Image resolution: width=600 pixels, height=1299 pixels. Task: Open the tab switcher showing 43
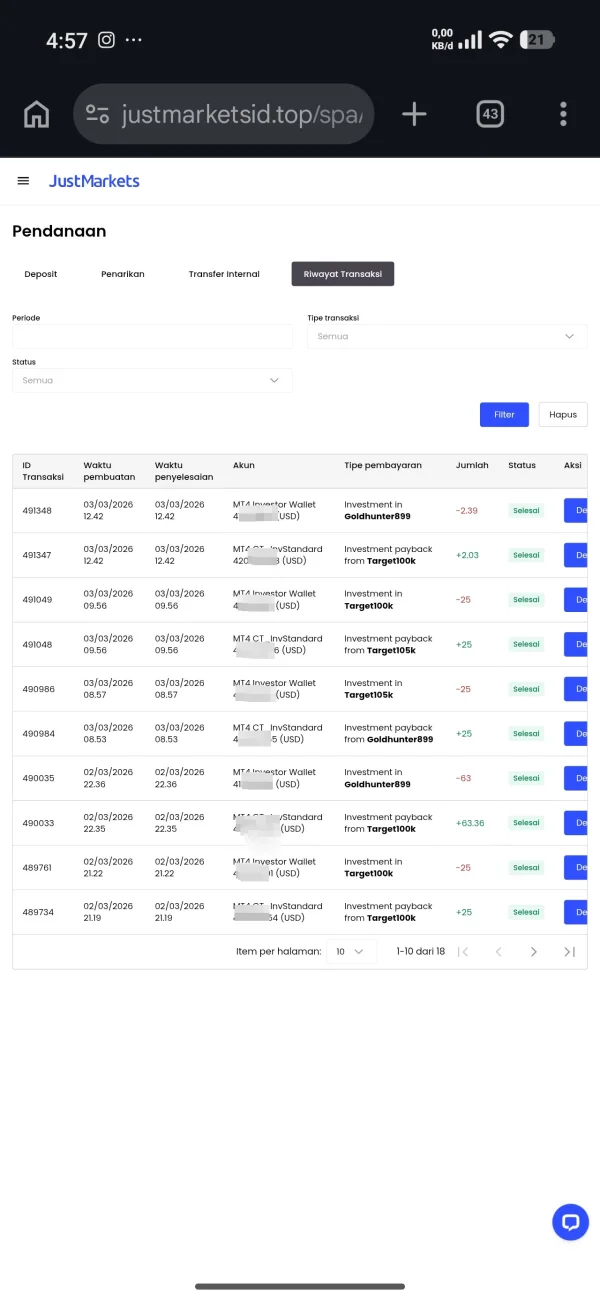[490, 114]
